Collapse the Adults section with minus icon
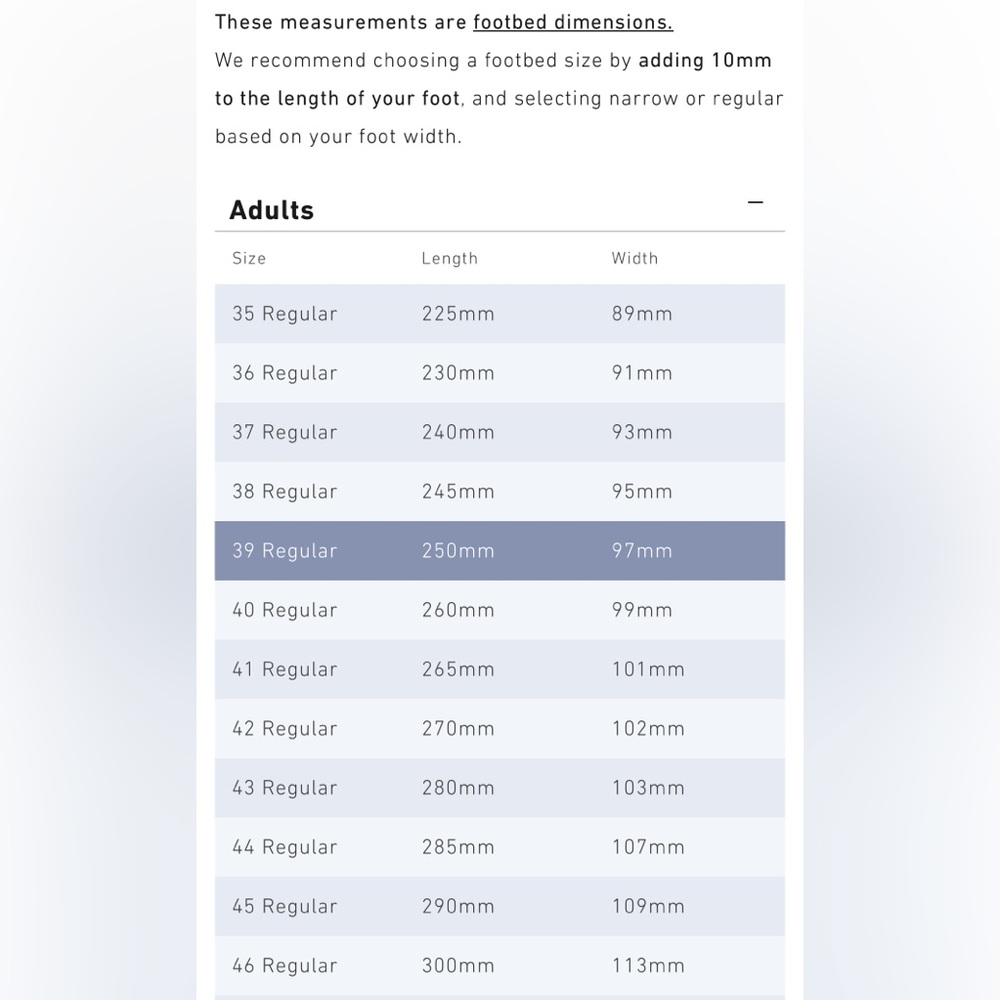The height and width of the screenshot is (1000, 1000). click(x=755, y=203)
